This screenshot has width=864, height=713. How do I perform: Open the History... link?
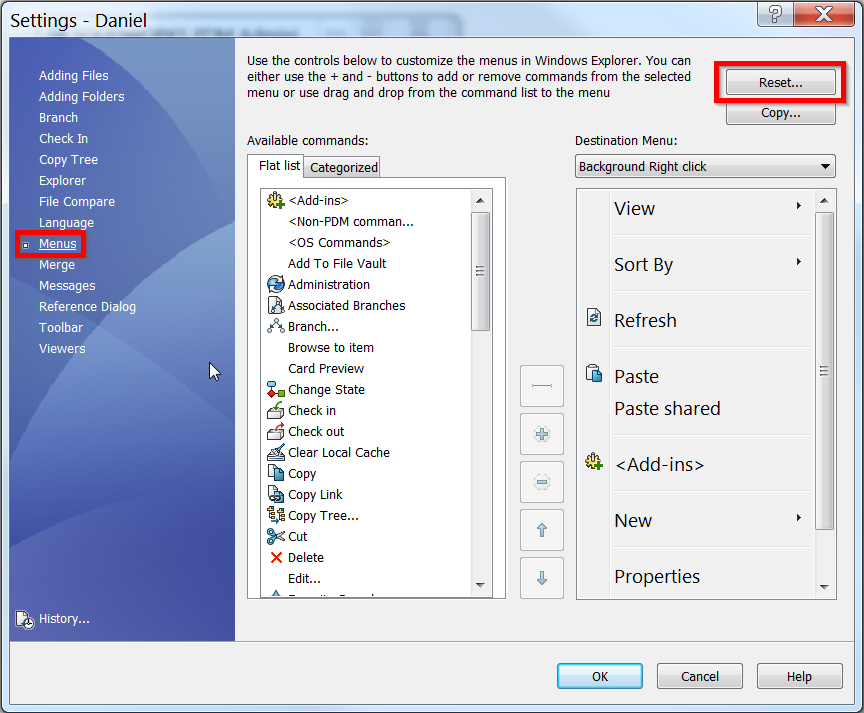point(64,619)
